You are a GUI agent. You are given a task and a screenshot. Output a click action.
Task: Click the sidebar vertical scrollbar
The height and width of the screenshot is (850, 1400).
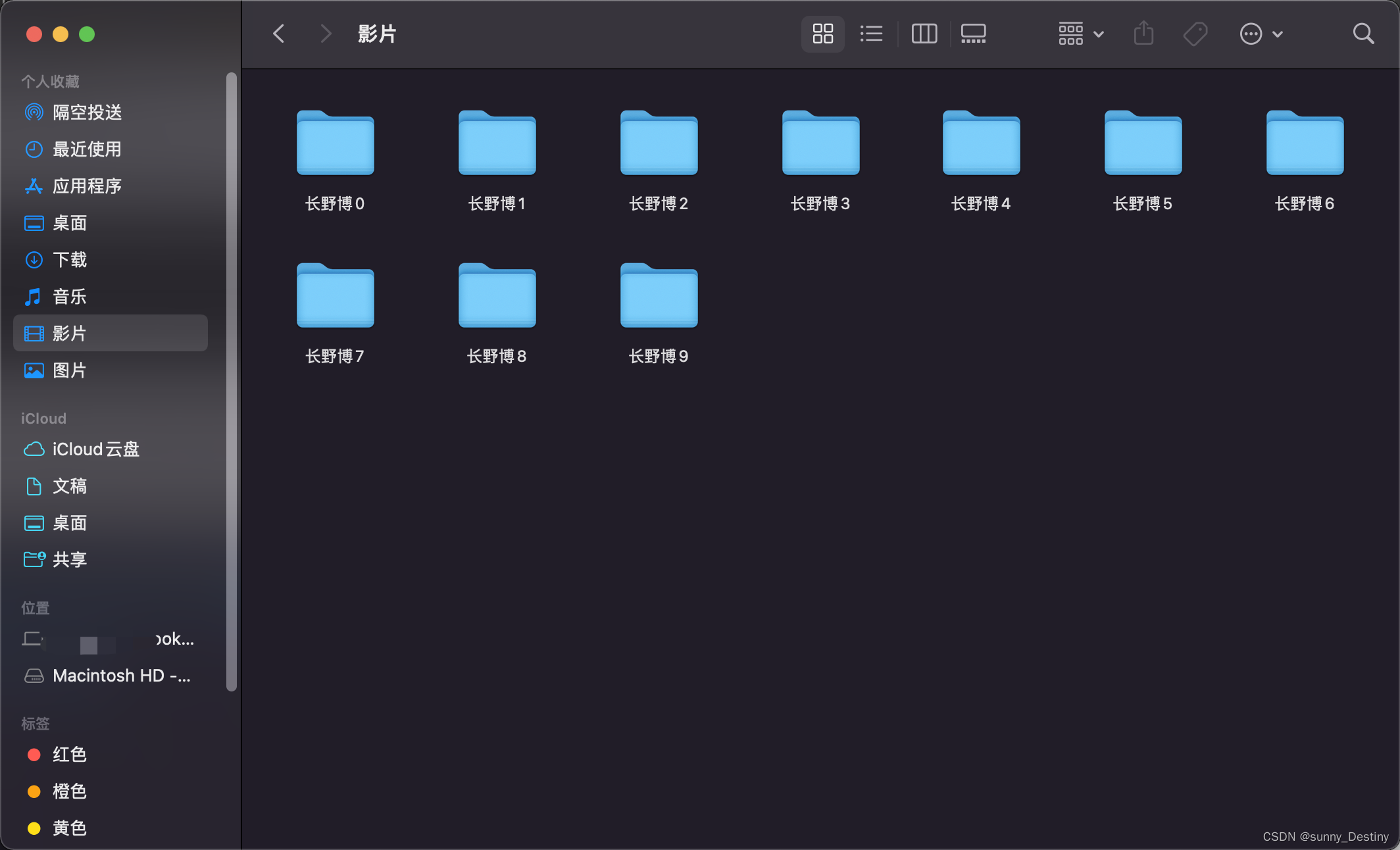point(231,382)
